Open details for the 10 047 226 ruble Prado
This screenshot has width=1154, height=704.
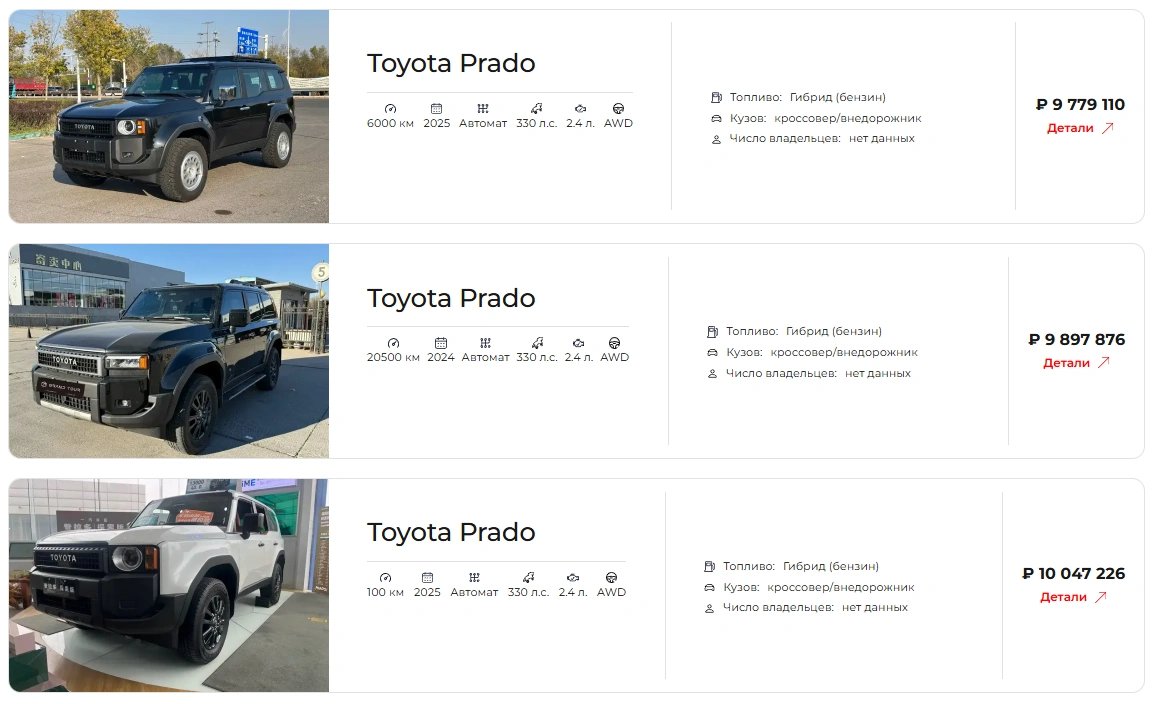(1073, 597)
